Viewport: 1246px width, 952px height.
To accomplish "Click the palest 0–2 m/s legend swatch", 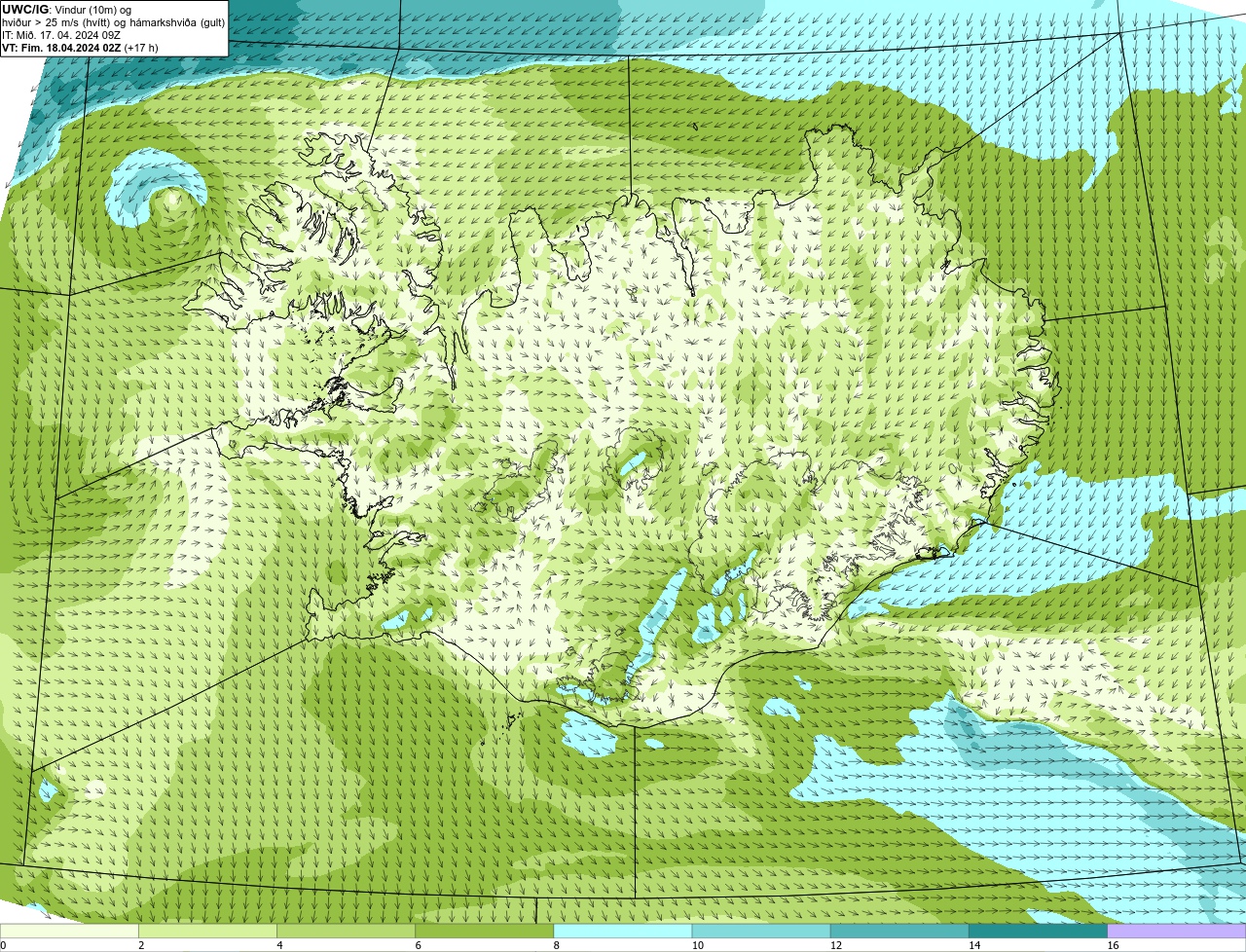I will pos(69,931).
